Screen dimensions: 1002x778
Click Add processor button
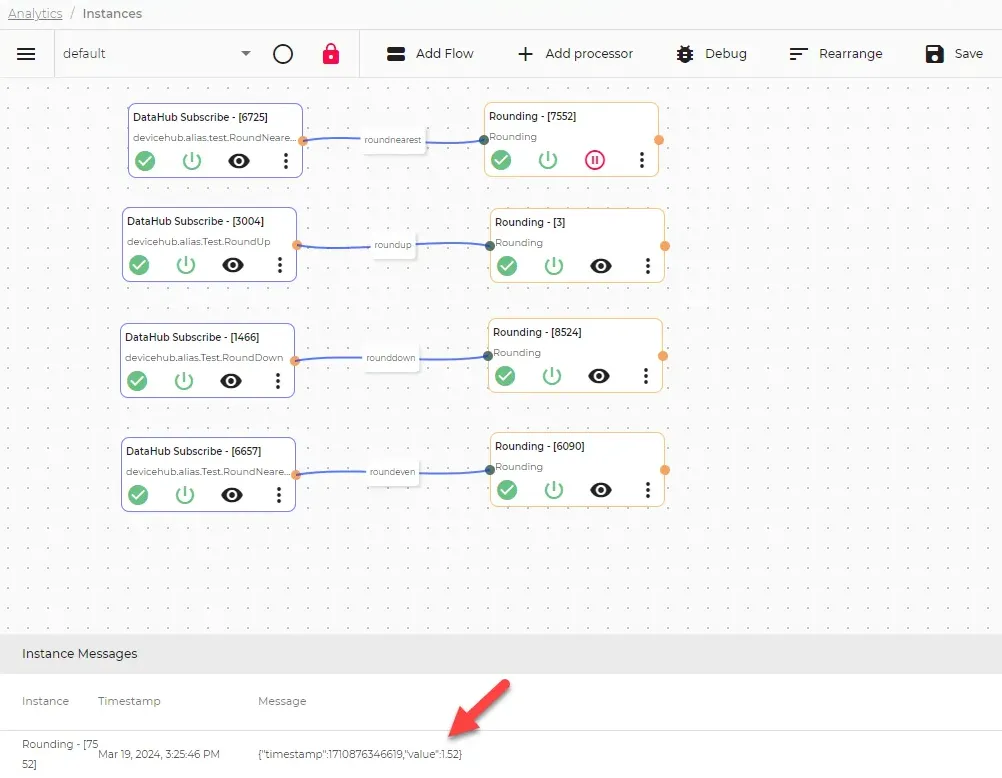coord(575,54)
